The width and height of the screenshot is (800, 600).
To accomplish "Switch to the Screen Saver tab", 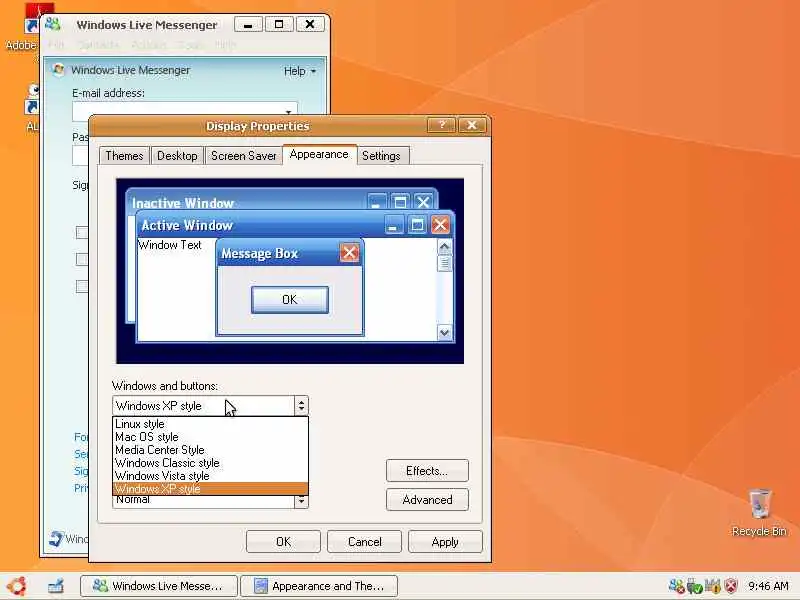I will coord(243,156).
